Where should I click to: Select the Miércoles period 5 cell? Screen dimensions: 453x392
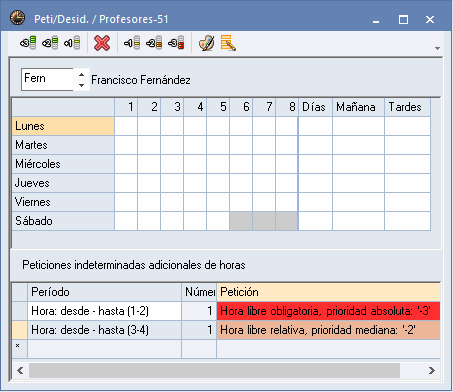218,164
